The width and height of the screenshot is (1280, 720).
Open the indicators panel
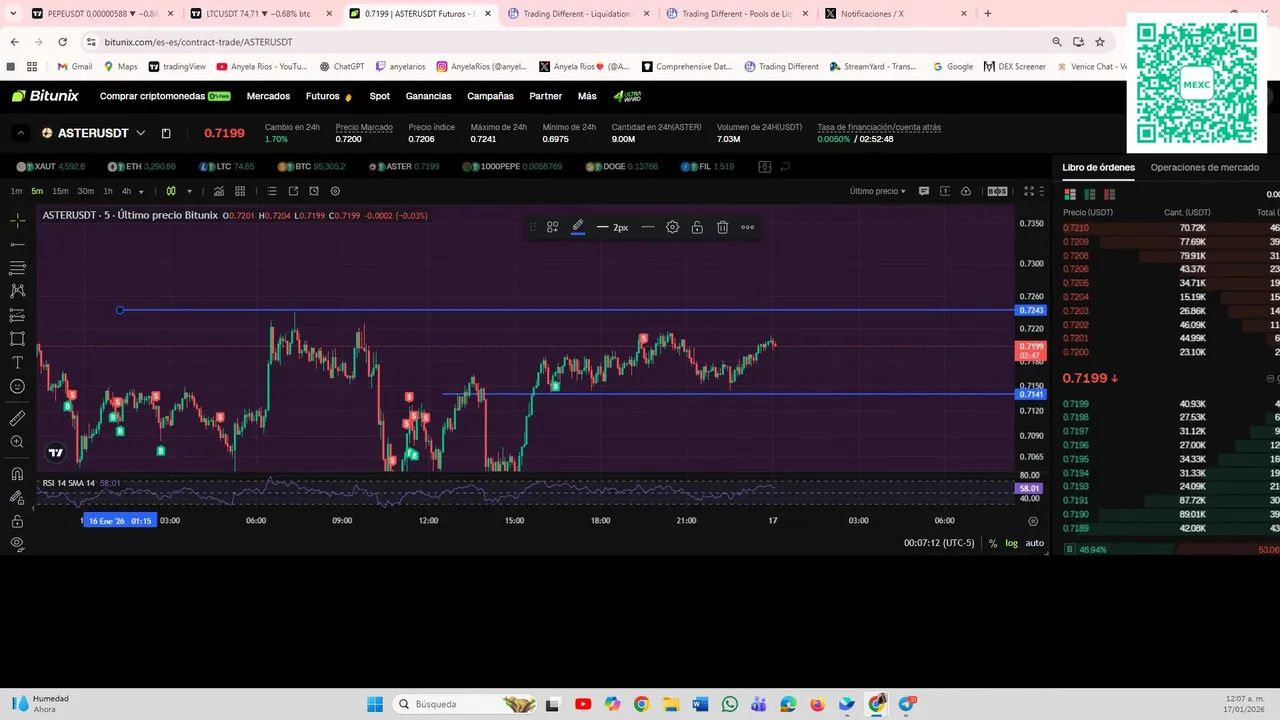tap(219, 191)
